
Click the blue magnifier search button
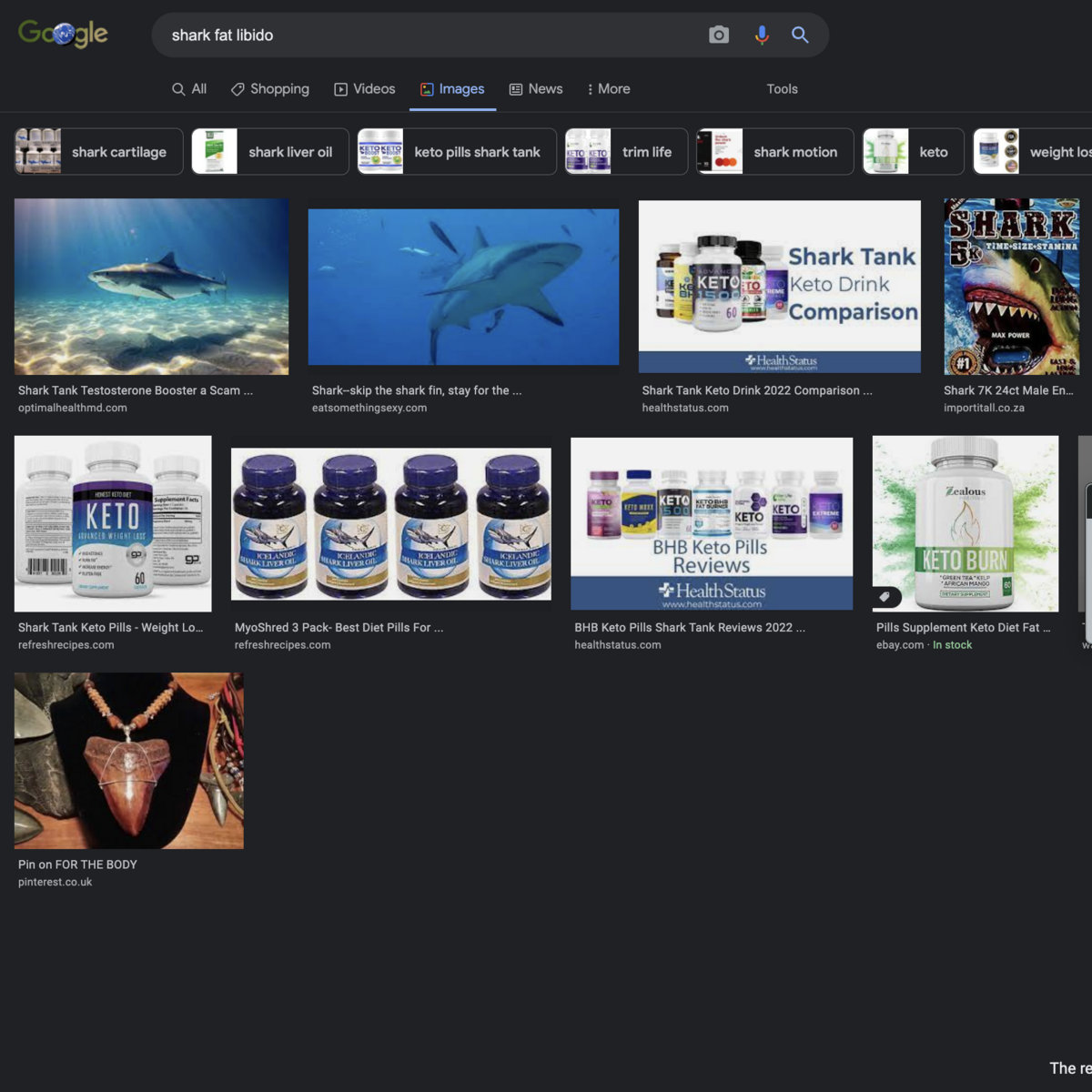click(x=800, y=35)
